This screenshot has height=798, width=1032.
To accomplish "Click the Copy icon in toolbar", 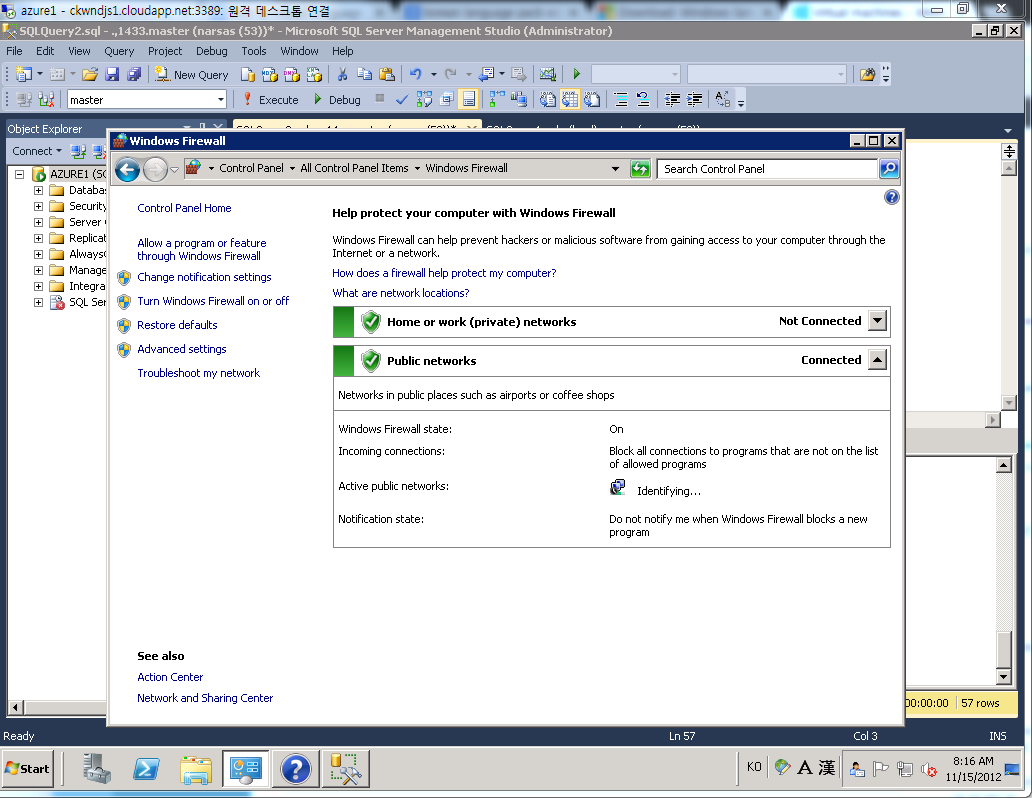I will 365,74.
